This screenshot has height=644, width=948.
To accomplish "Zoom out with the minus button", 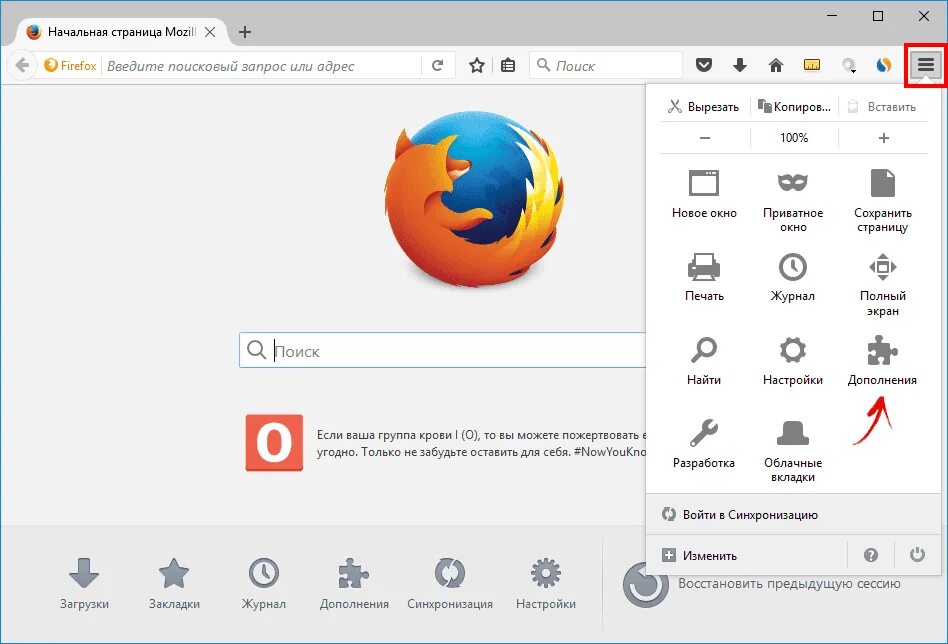I will coord(704,138).
